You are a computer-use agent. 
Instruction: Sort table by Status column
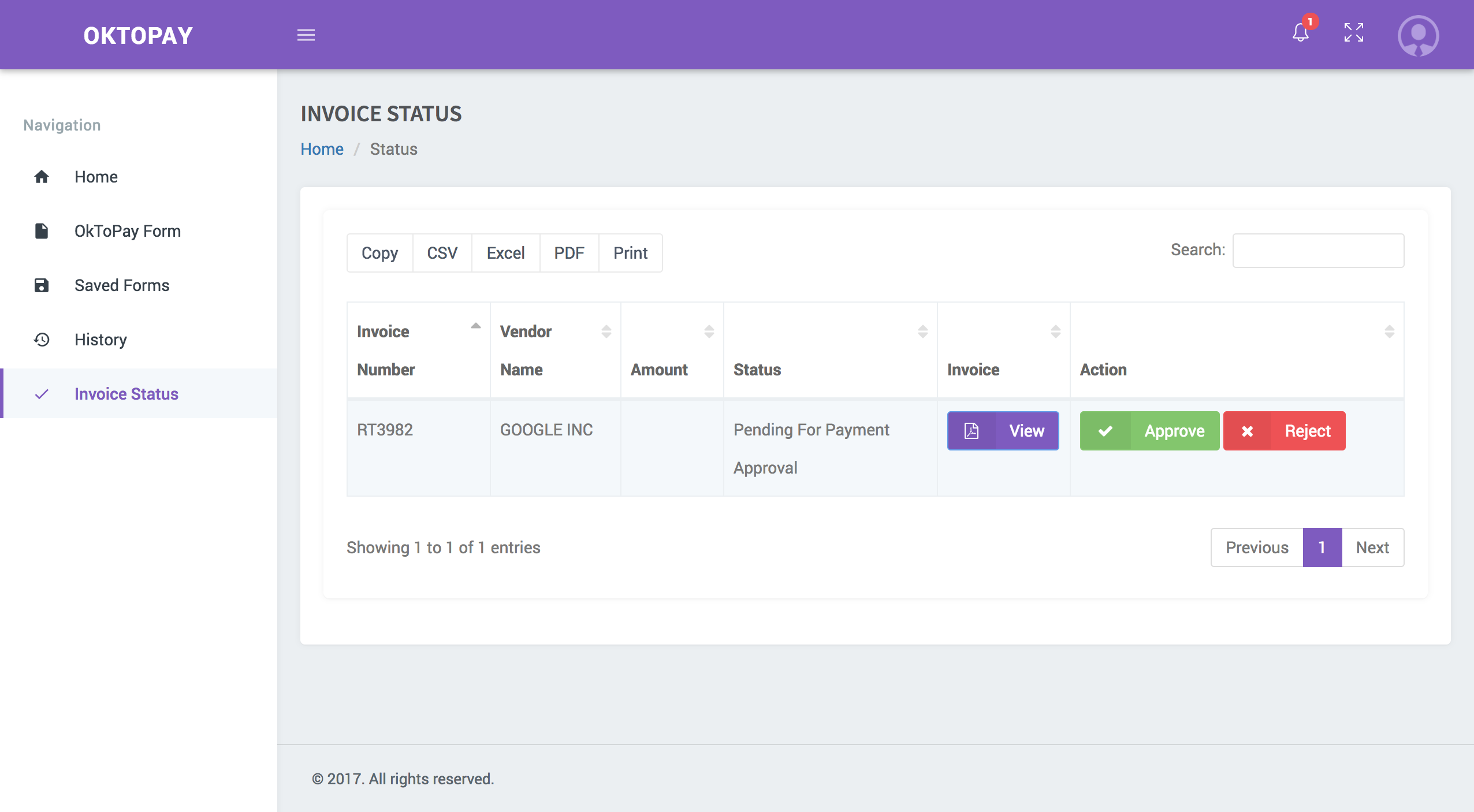tap(831, 351)
